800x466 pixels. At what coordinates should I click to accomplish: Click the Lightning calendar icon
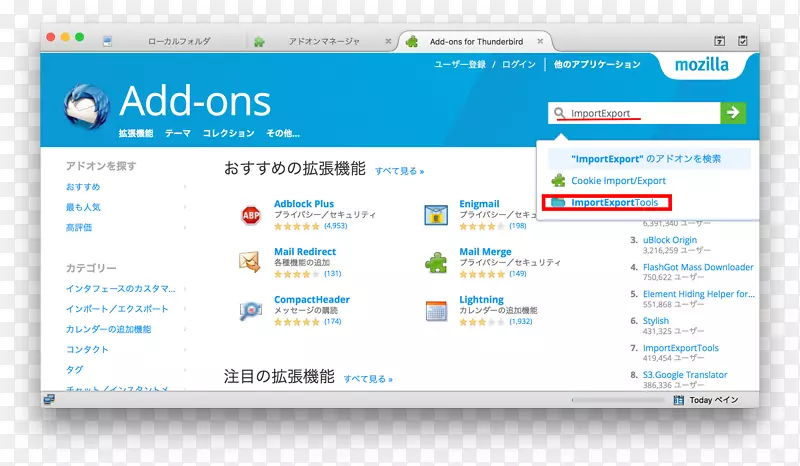pyautogui.click(x=436, y=310)
